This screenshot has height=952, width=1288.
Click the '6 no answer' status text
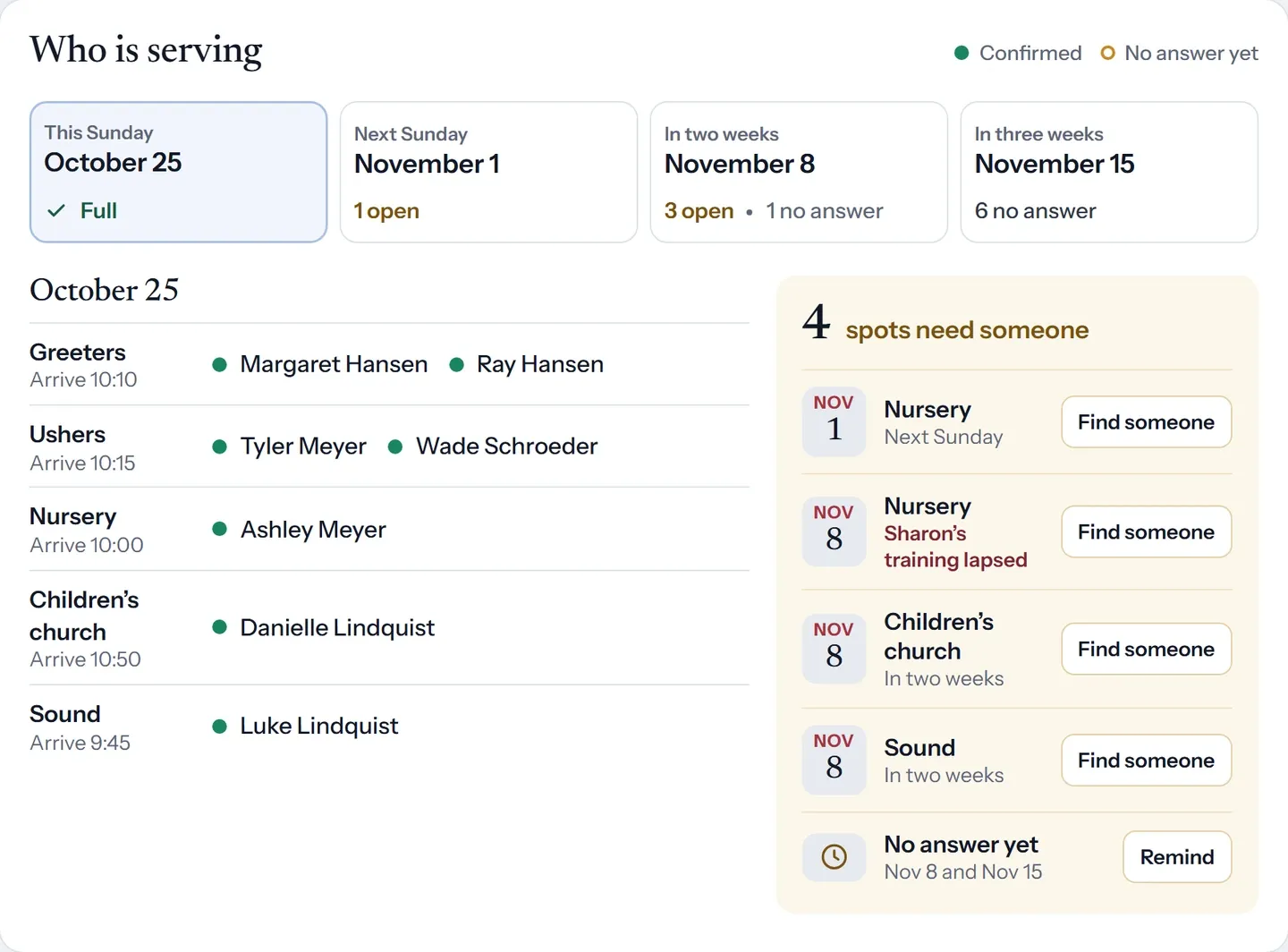pos(1035,211)
